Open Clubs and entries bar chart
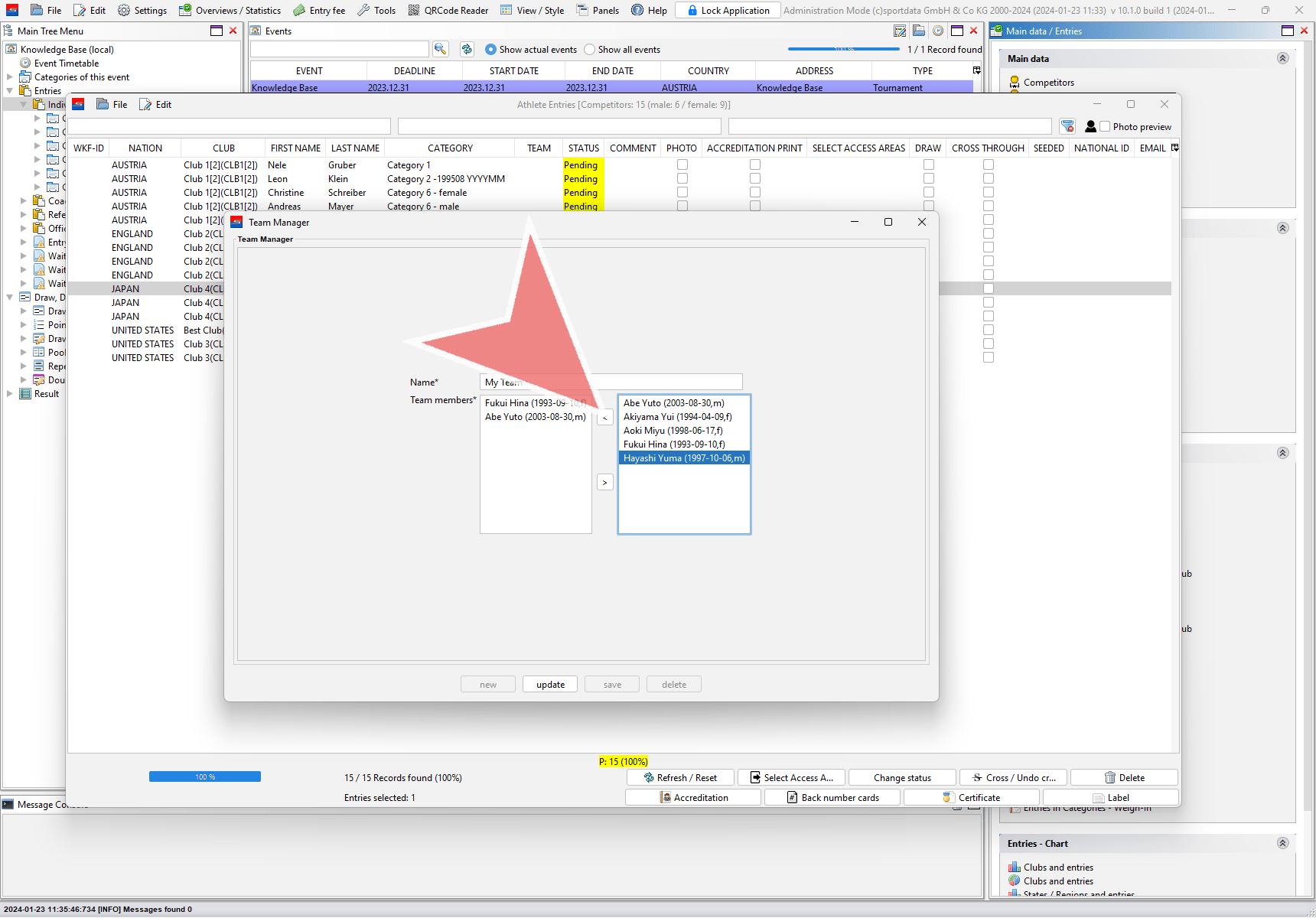1316x918 pixels. tap(1015, 867)
